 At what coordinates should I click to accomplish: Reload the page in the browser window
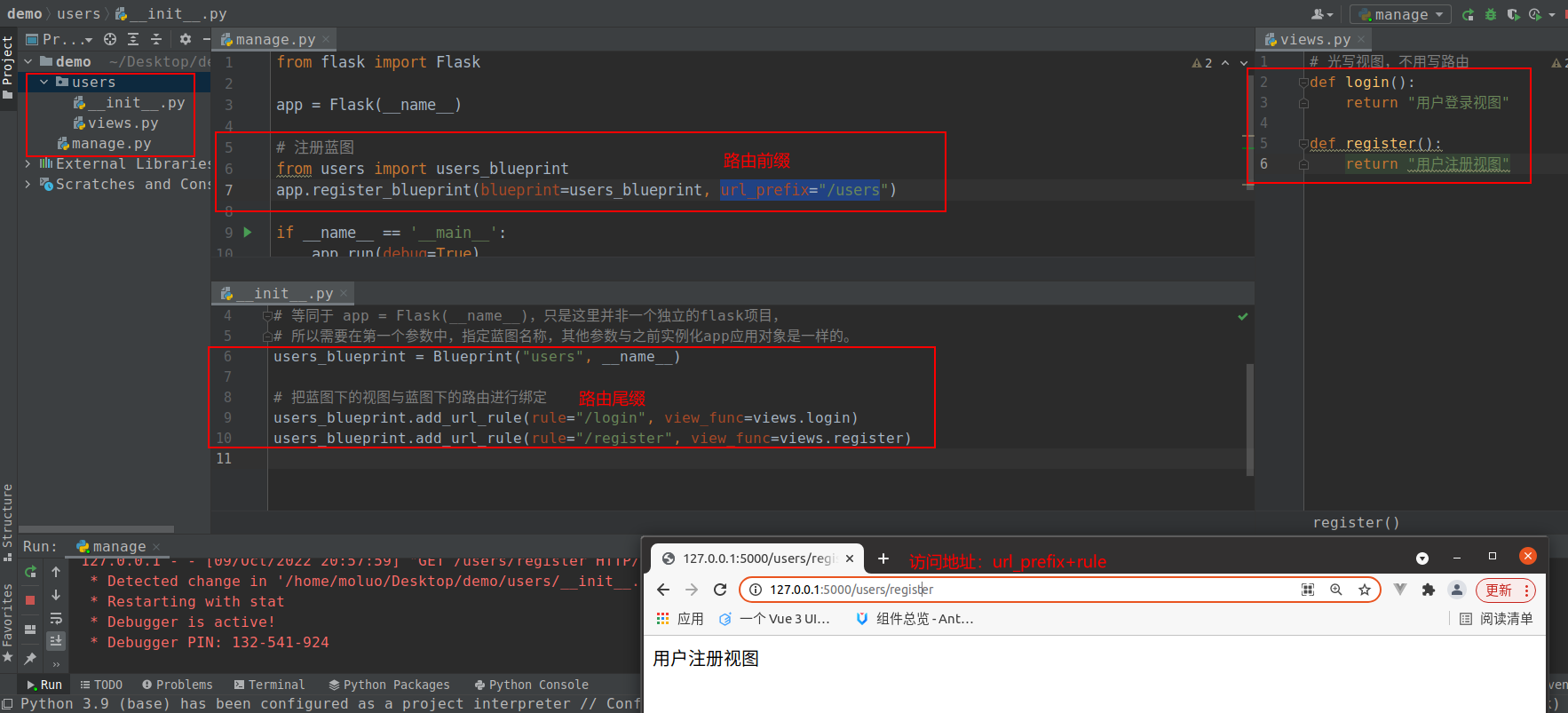720,590
